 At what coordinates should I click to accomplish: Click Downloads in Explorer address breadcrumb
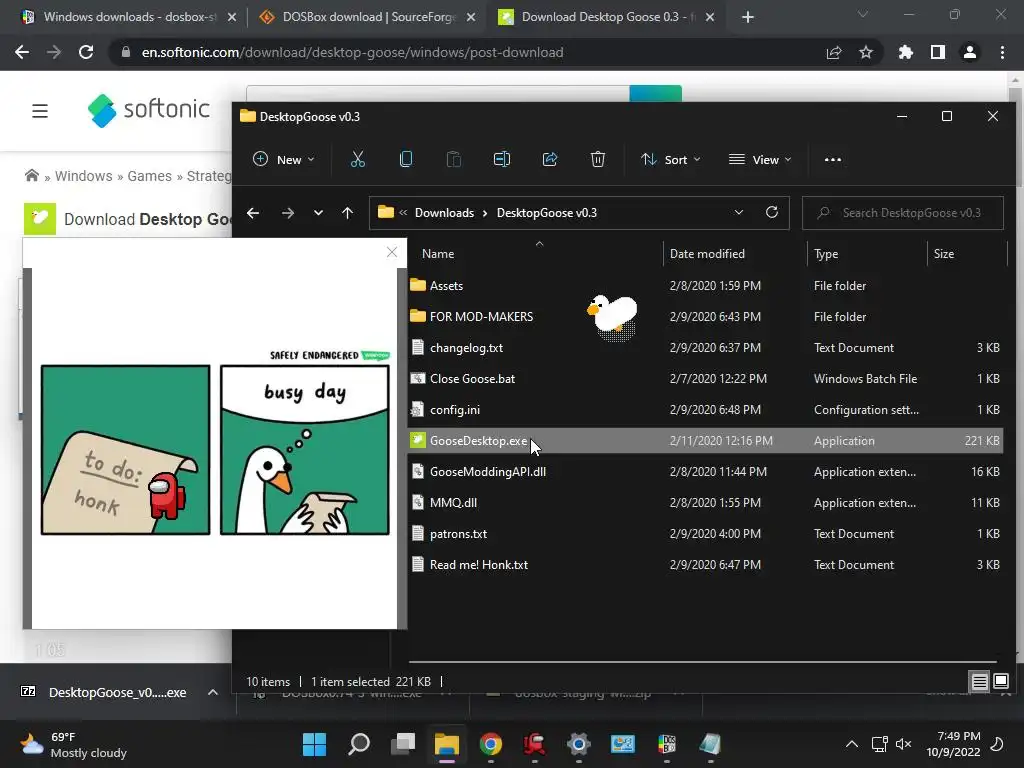click(444, 213)
